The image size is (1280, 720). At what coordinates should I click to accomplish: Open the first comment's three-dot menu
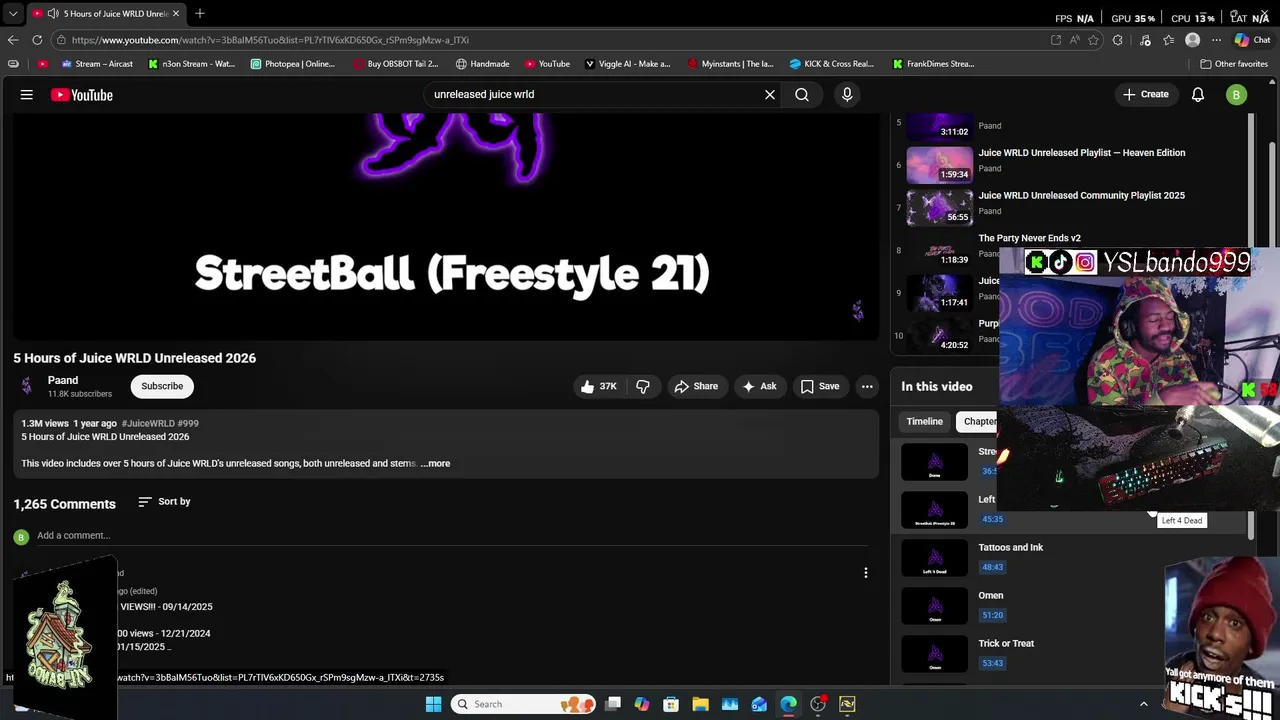(x=866, y=573)
